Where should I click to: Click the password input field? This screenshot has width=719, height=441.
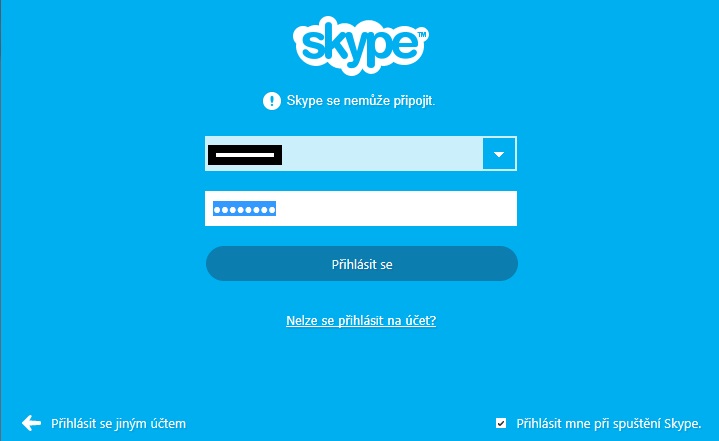361,209
